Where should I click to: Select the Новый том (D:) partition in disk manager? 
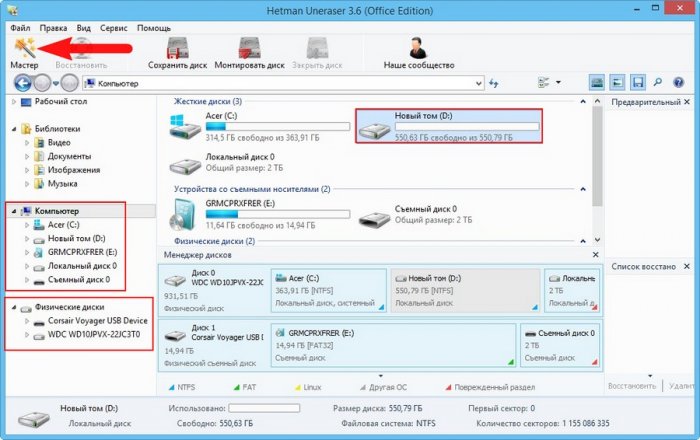(465, 290)
